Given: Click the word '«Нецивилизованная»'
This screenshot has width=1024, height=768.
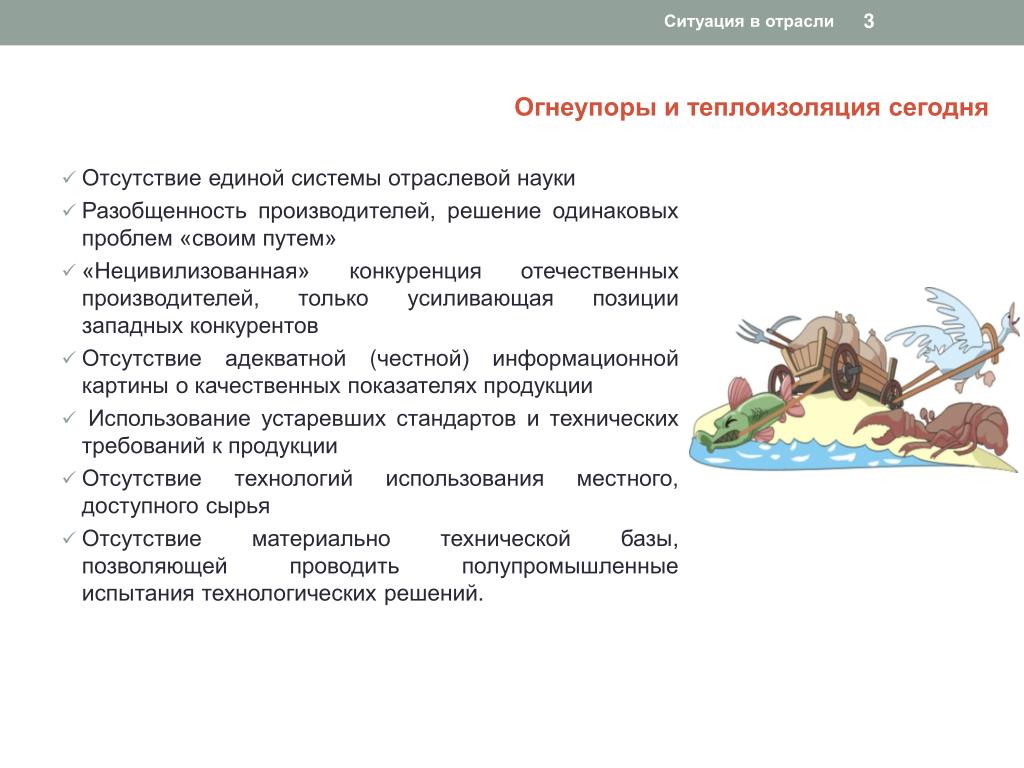Looking at the screenshot, I should pyautogui.click(x=195, y=271).
